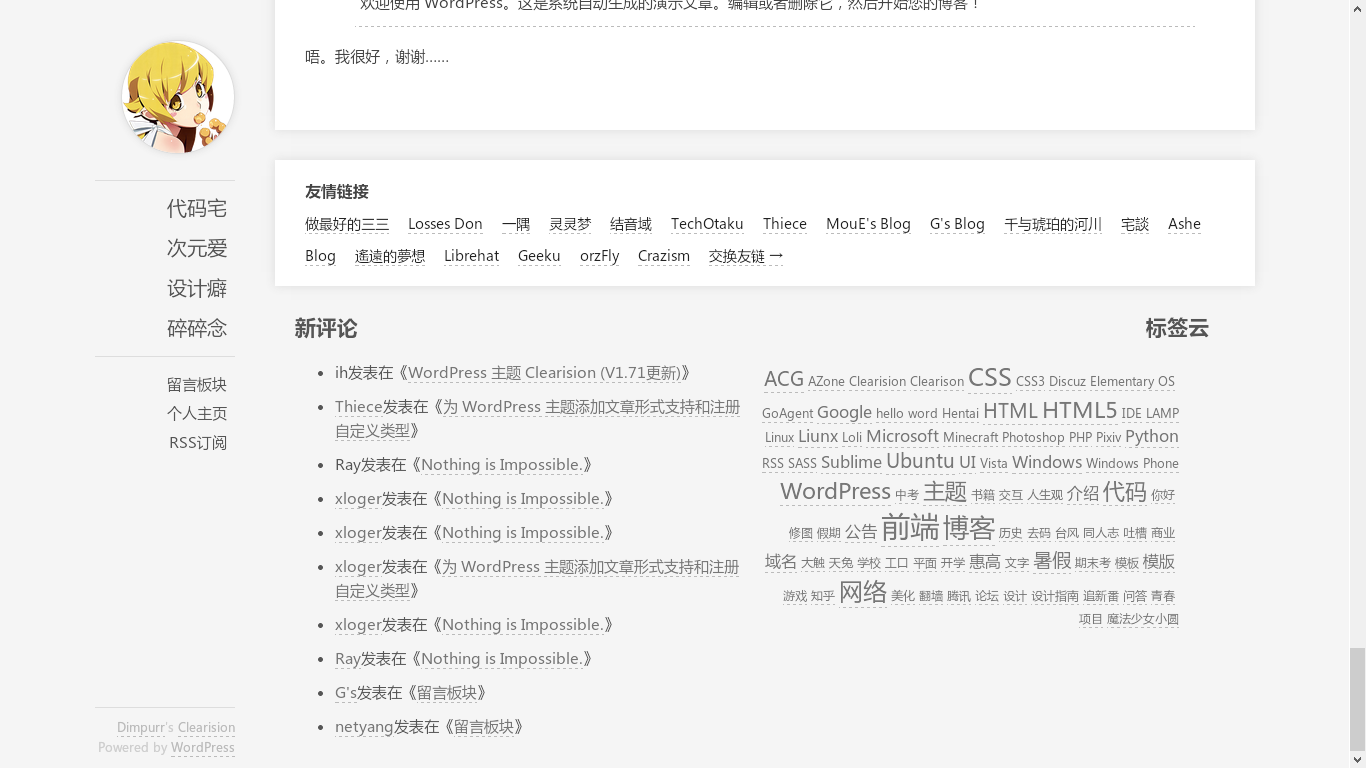Visit MouE's Blog friend link
The width and height of the screenshot is (1366, 768).
tap(867, 224)
